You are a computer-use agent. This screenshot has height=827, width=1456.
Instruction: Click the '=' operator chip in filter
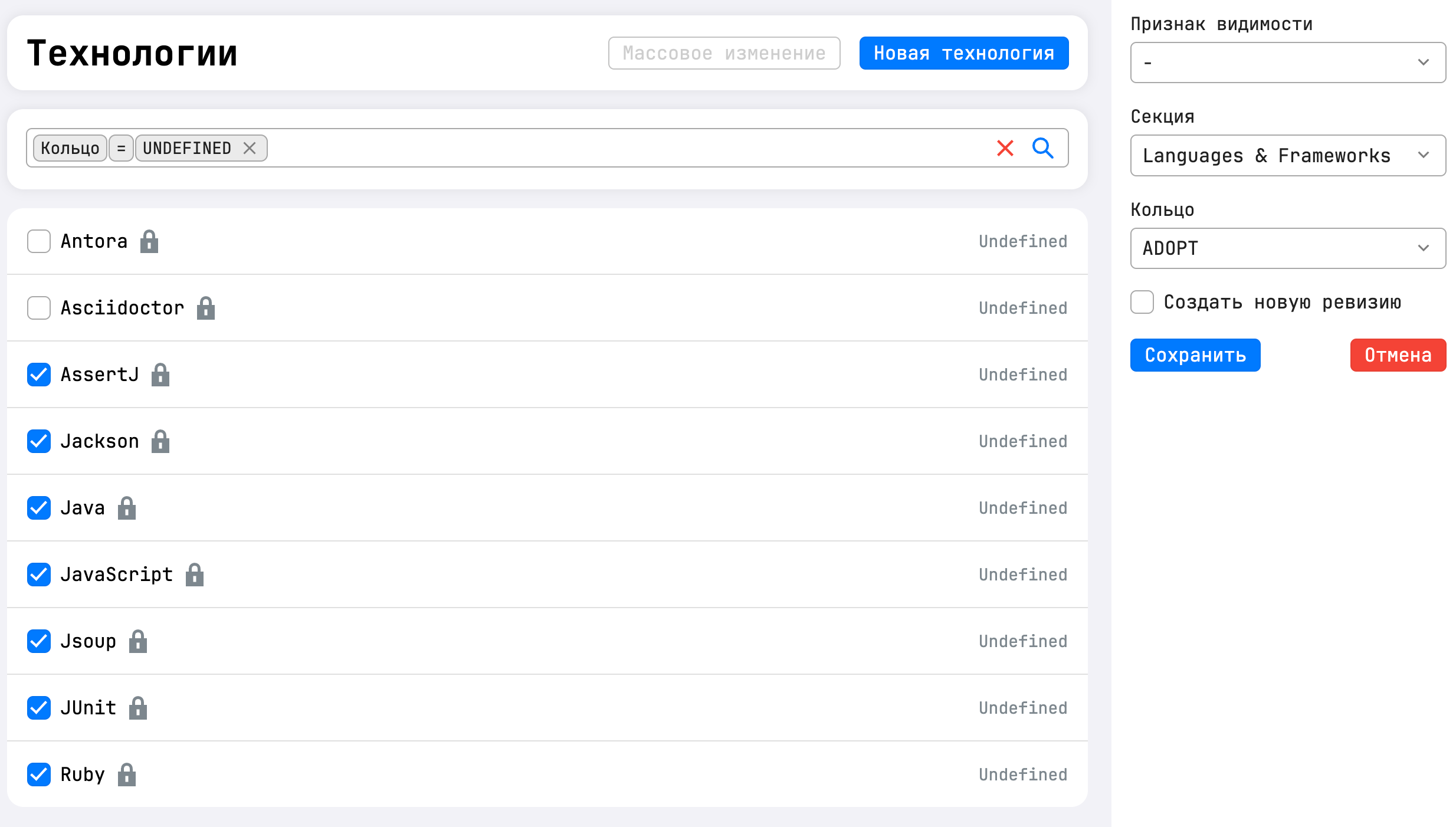click(x=121, y=148)
